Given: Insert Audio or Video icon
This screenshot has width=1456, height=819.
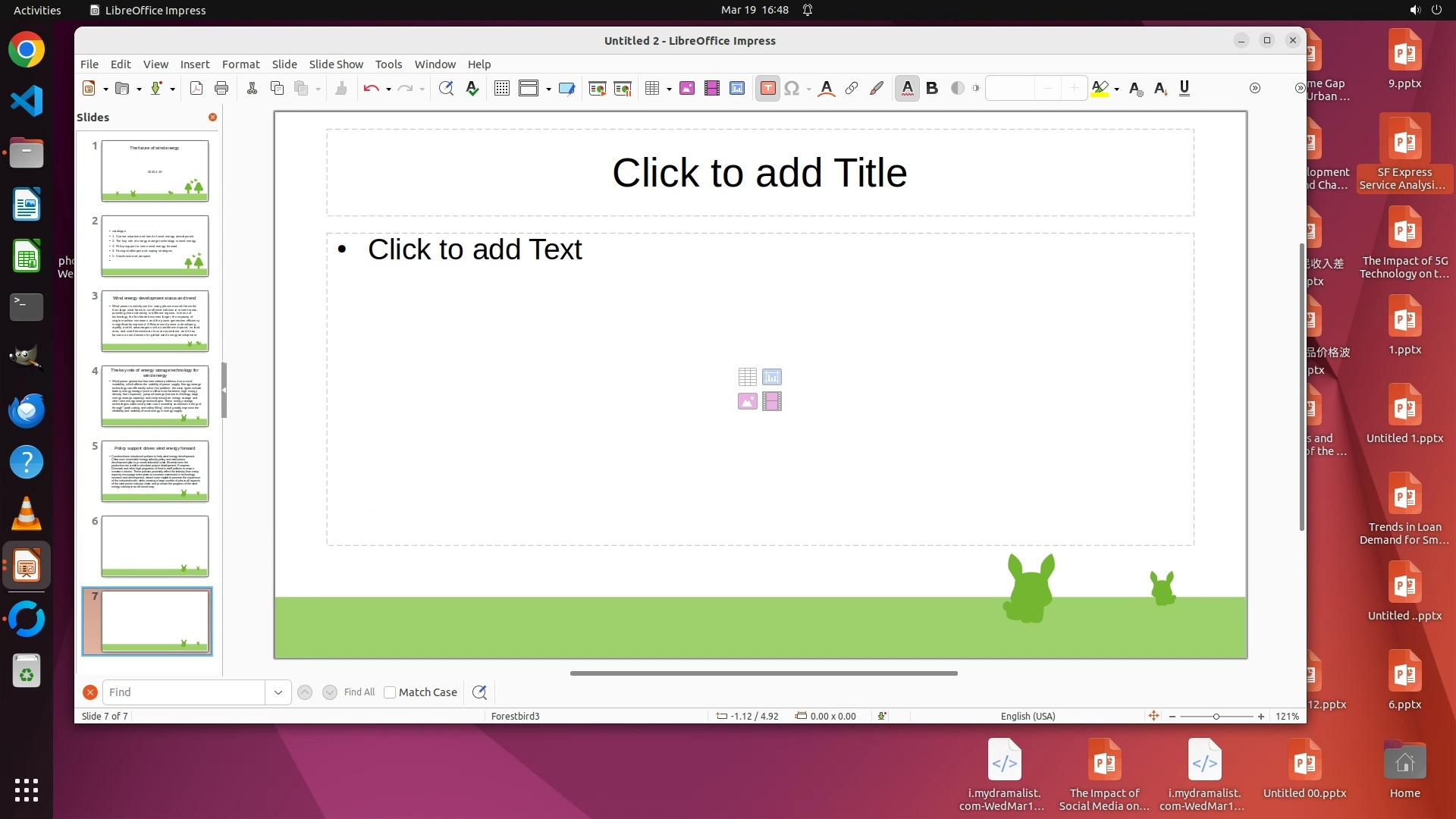Looking at the screenshot, I should click(711, 89).
